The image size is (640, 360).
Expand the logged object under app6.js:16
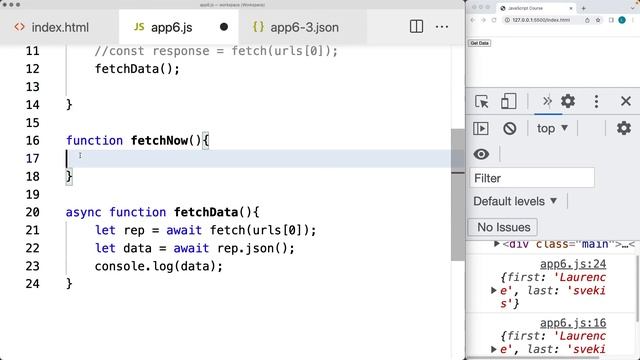coord(493,349)
